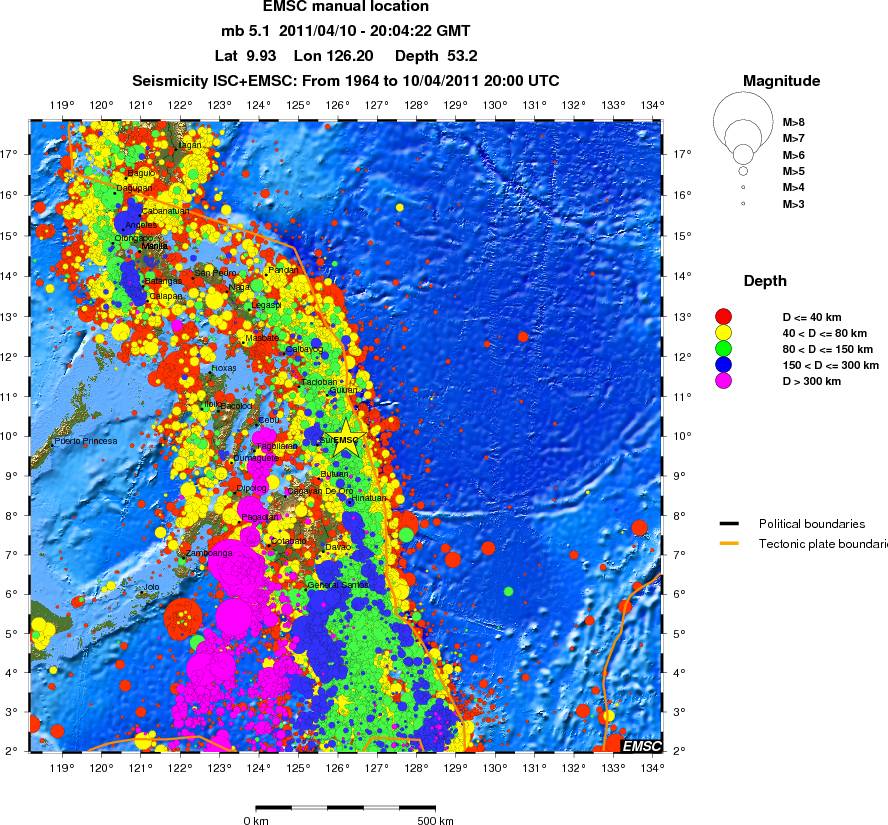Click the magenta depth legend circle

(x=723, y=381)
